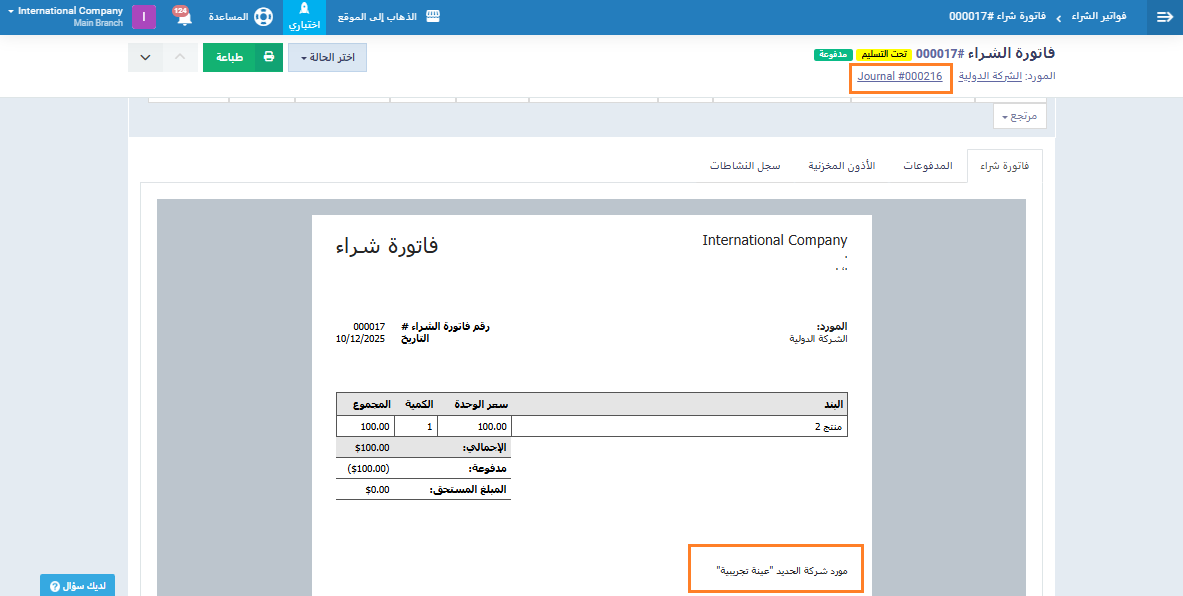Click the printer icon on the green button
This screenshot has height=596, width=1183.
(269, 57)
